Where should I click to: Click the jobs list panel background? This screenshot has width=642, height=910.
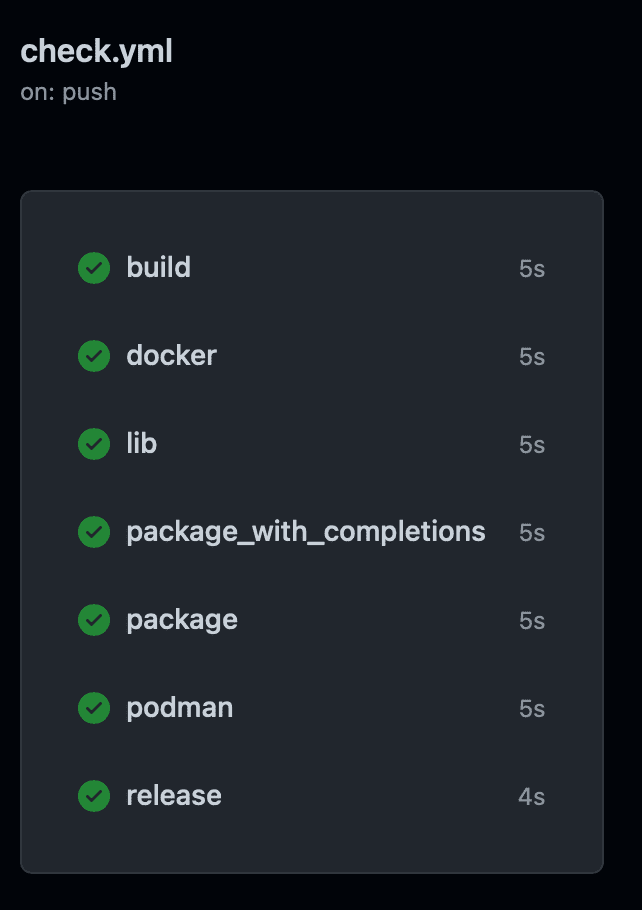pyautogui.click(x=312, y=845)
